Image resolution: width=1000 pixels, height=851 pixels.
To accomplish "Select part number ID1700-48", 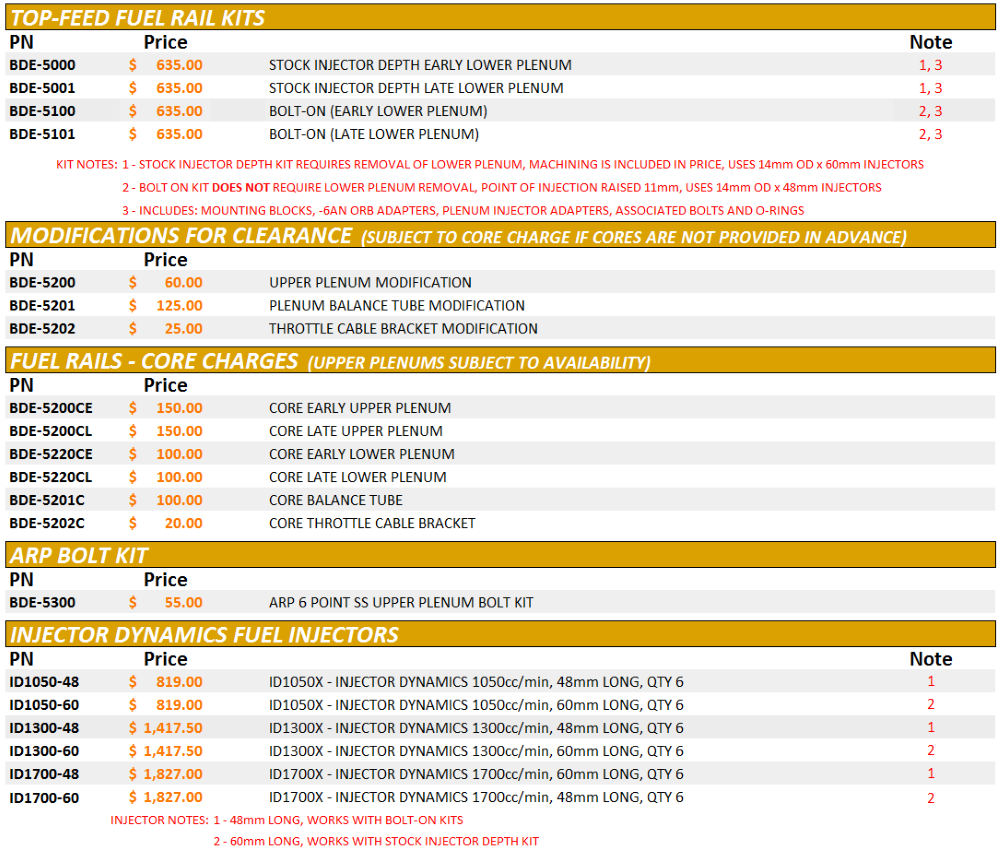I will click(x=44, y=774).
